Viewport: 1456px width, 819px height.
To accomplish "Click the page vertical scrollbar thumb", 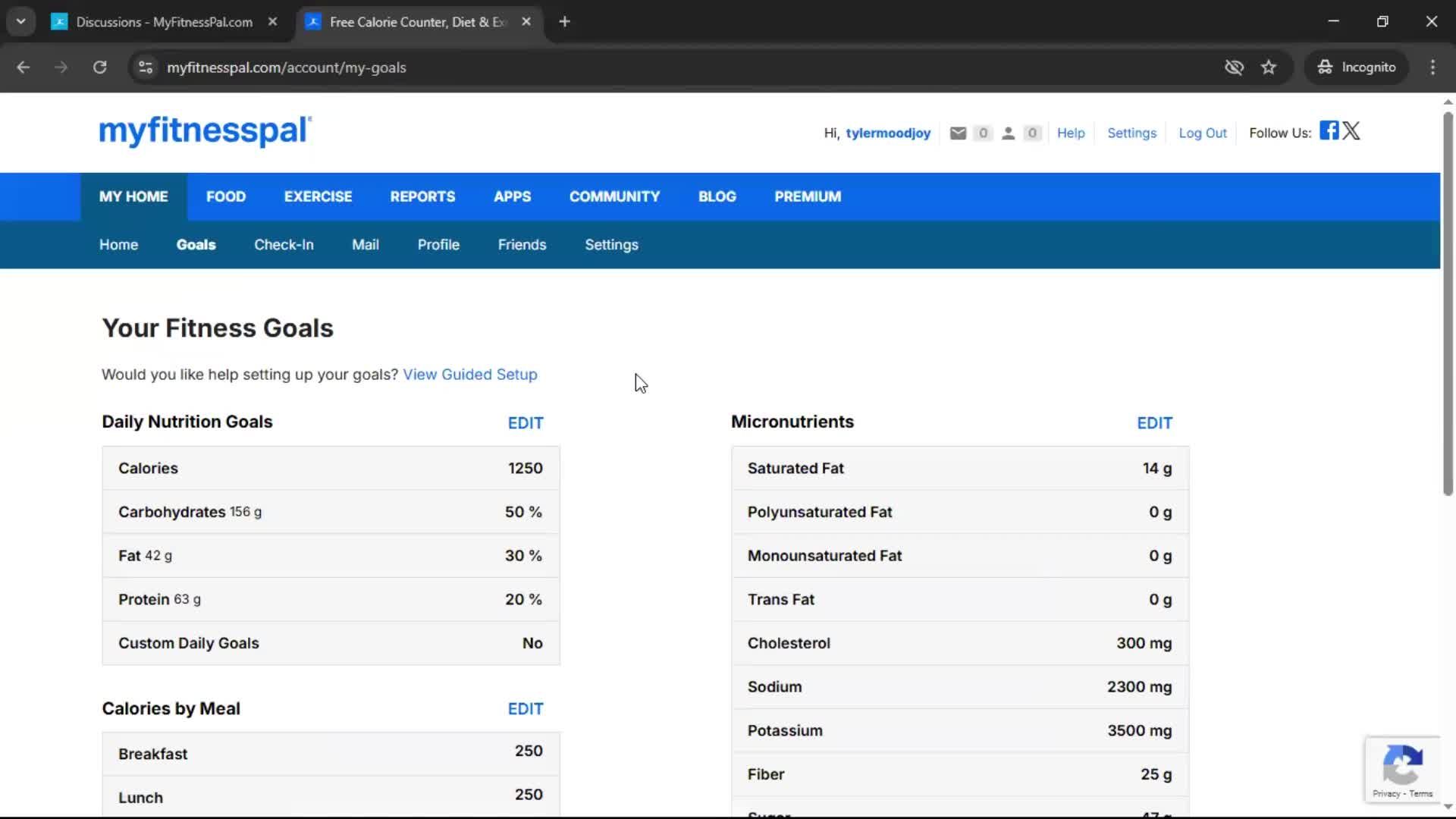I will coord(1448,303).
